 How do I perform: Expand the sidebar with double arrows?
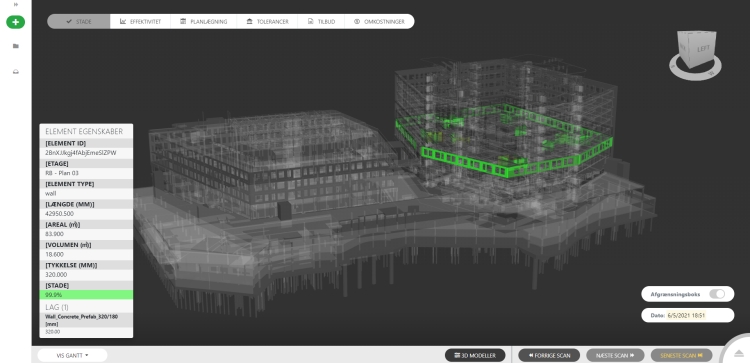tap(16, 4)
